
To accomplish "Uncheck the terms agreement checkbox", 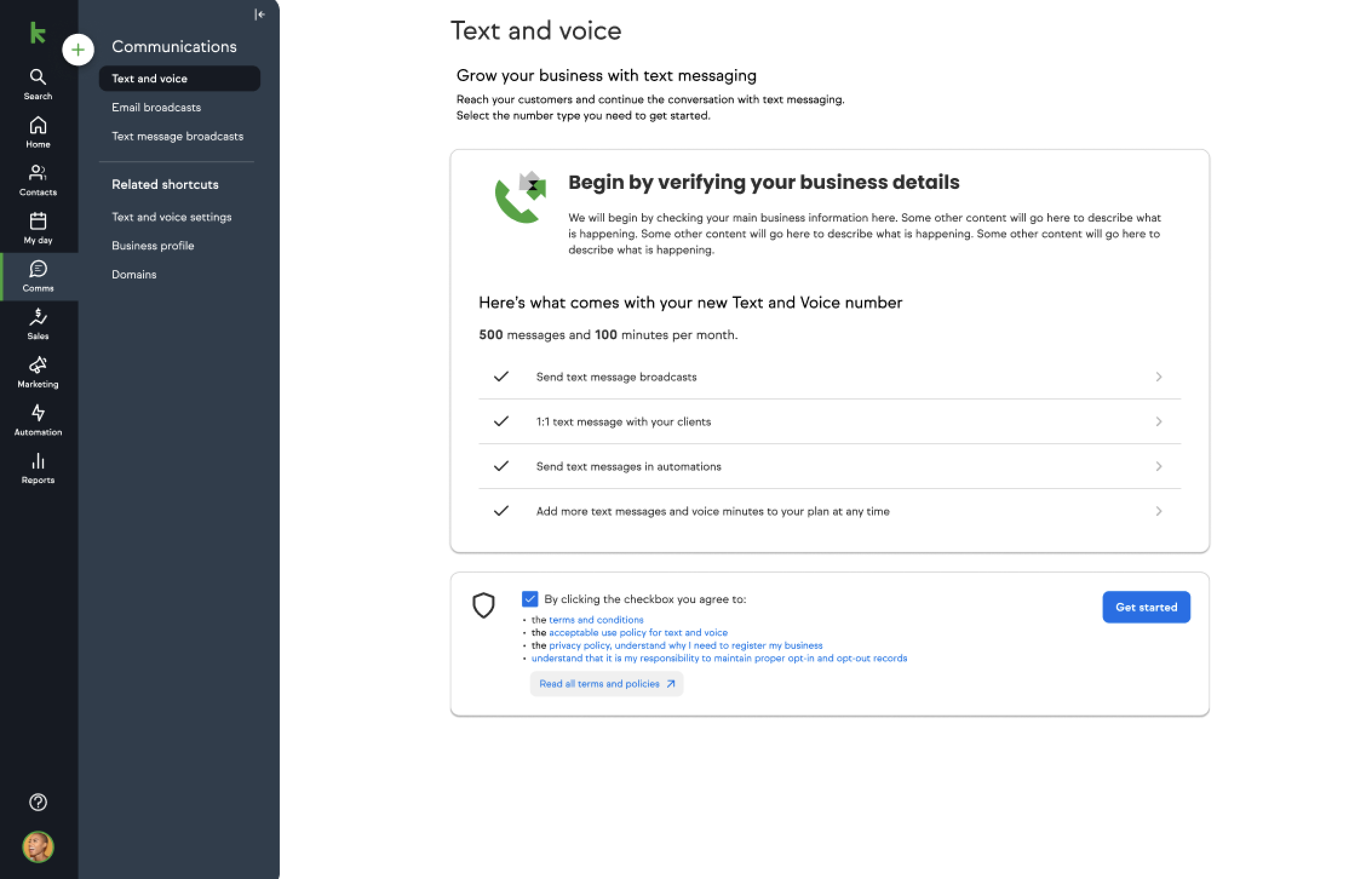I will tap(530, 599).
